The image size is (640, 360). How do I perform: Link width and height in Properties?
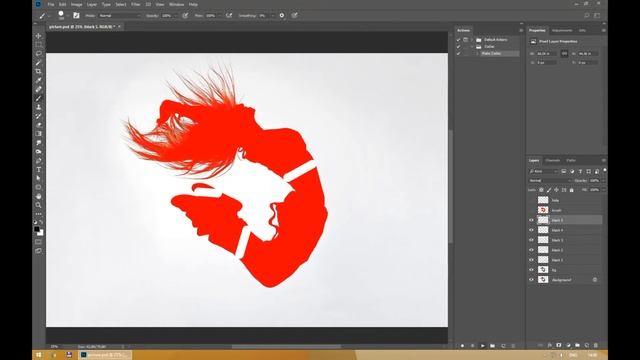(x=564, y=54)
